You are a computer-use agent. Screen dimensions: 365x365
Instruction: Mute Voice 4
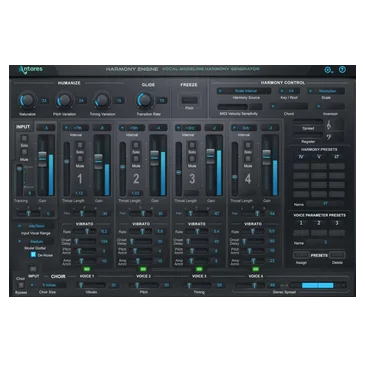[x=248, y=159]
